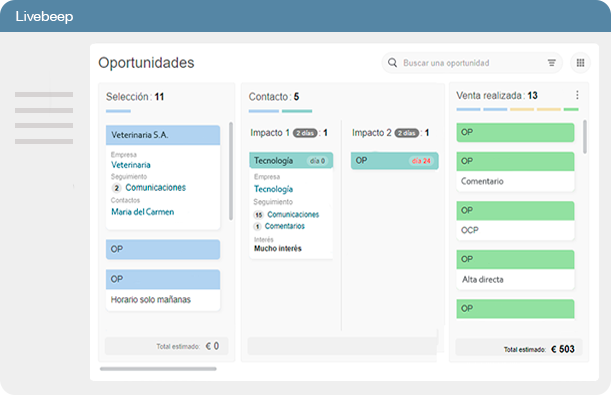Click the horizontal board scrollbar

(x=158, y=369)
